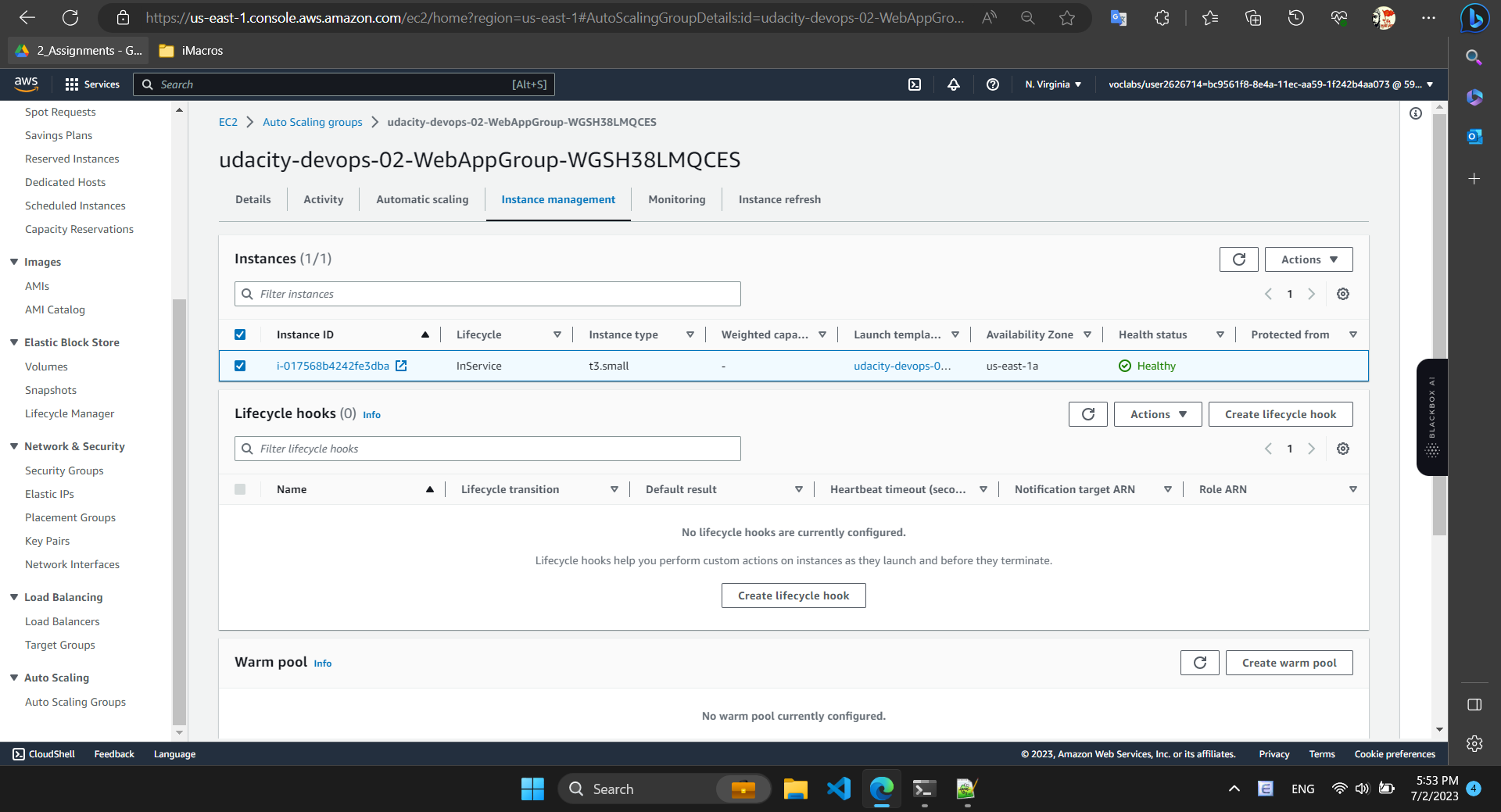Open the AWS help panel icon
The image size is (1501, 812).
pyautogui.click(x=993, y=84)
